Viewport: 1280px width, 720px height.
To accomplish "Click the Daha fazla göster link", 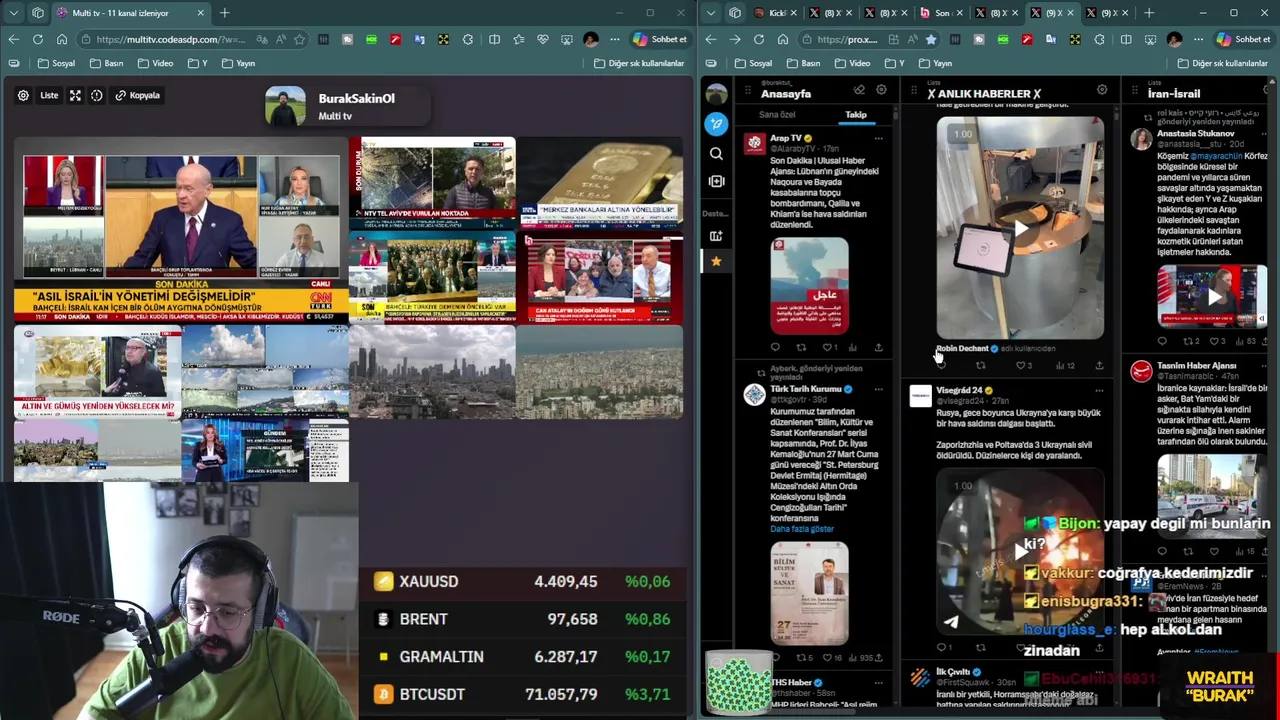I will click(x=802, y=529).
